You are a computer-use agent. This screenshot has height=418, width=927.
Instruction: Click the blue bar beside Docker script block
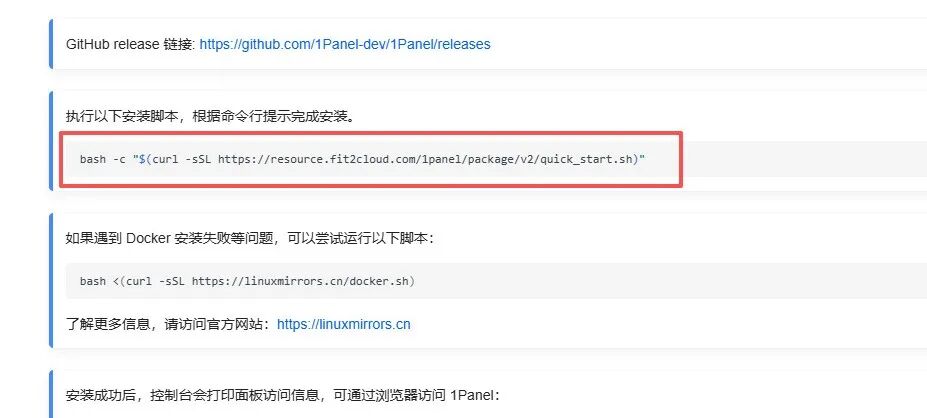click(51, 280)
